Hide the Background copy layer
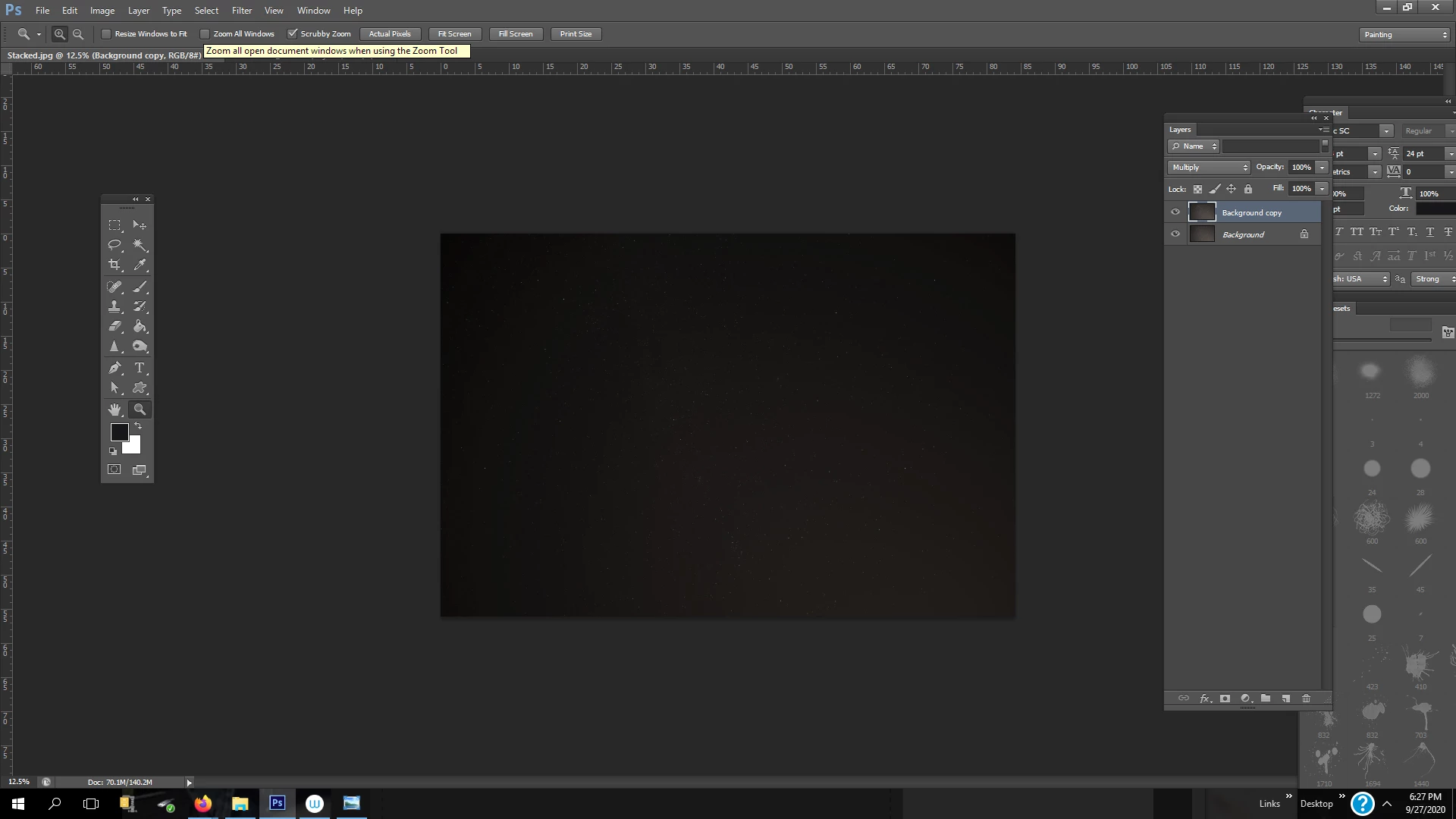 tap(1175, 212)
